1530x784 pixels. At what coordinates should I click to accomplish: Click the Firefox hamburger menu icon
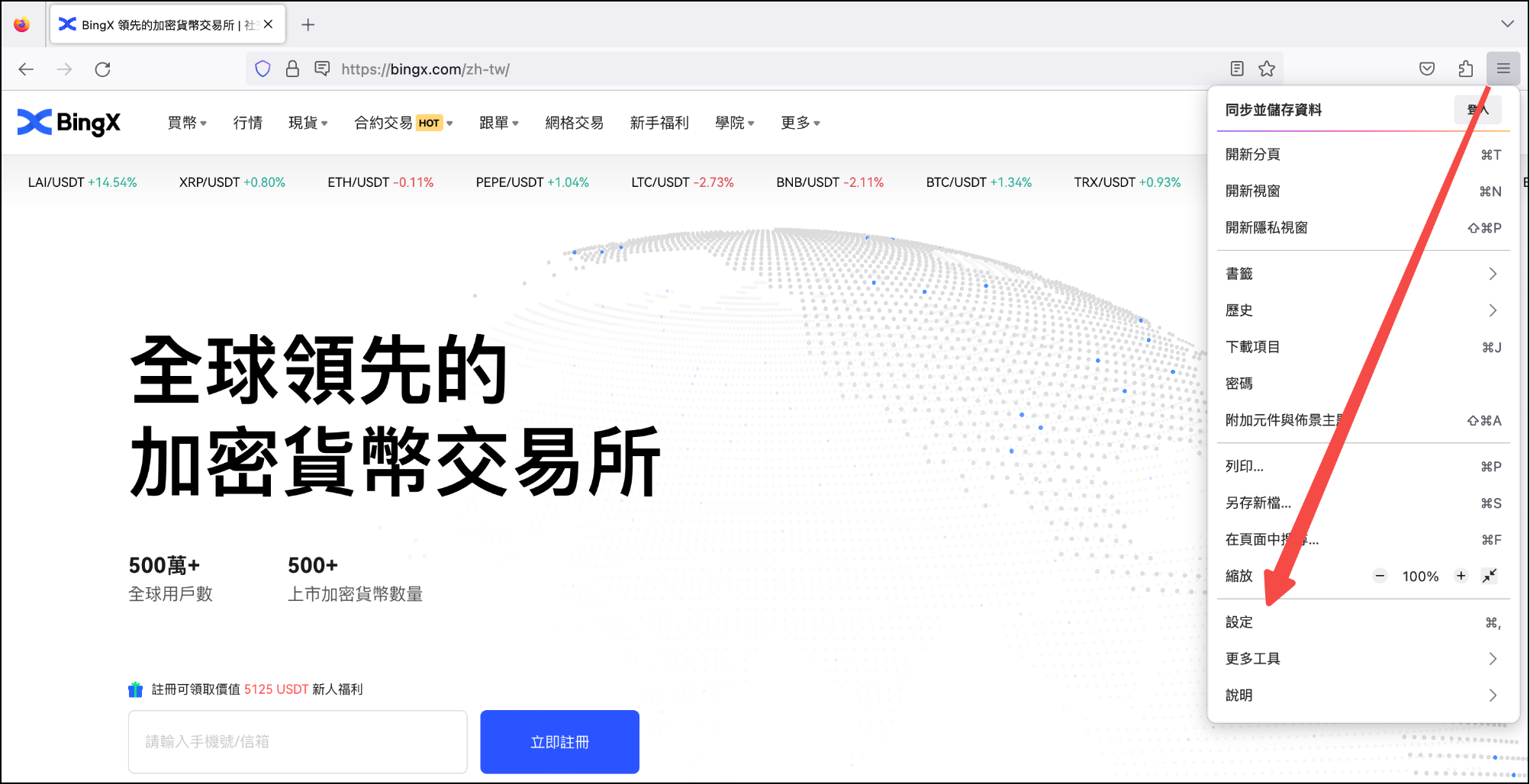(1503, 69)
